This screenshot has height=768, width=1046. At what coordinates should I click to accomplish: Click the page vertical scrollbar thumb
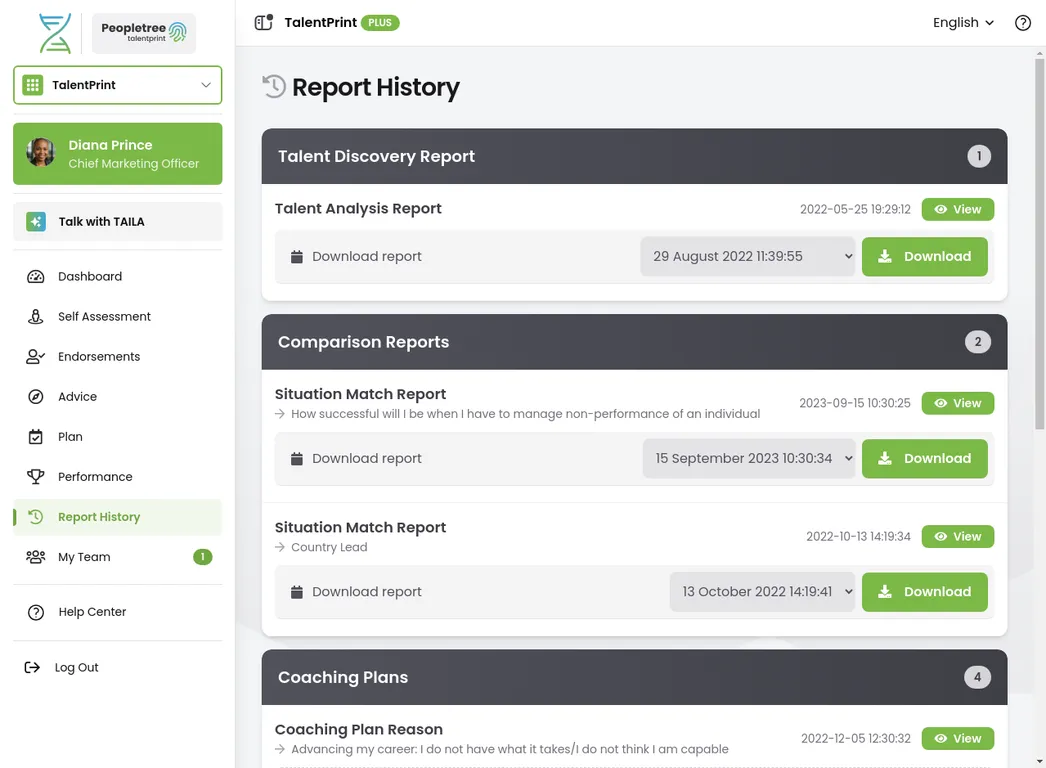tap(1039, 244)
